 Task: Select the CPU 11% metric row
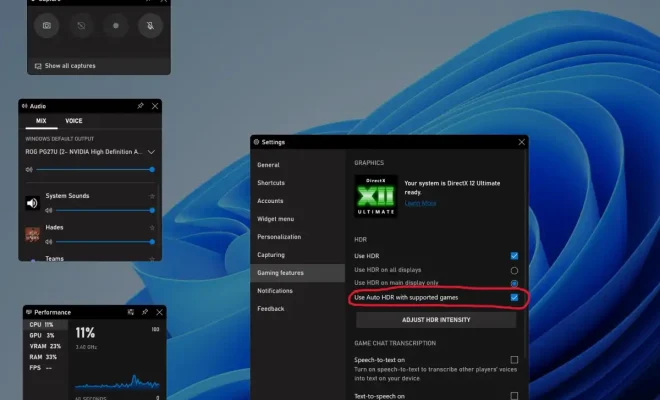[x=45, y=325]
